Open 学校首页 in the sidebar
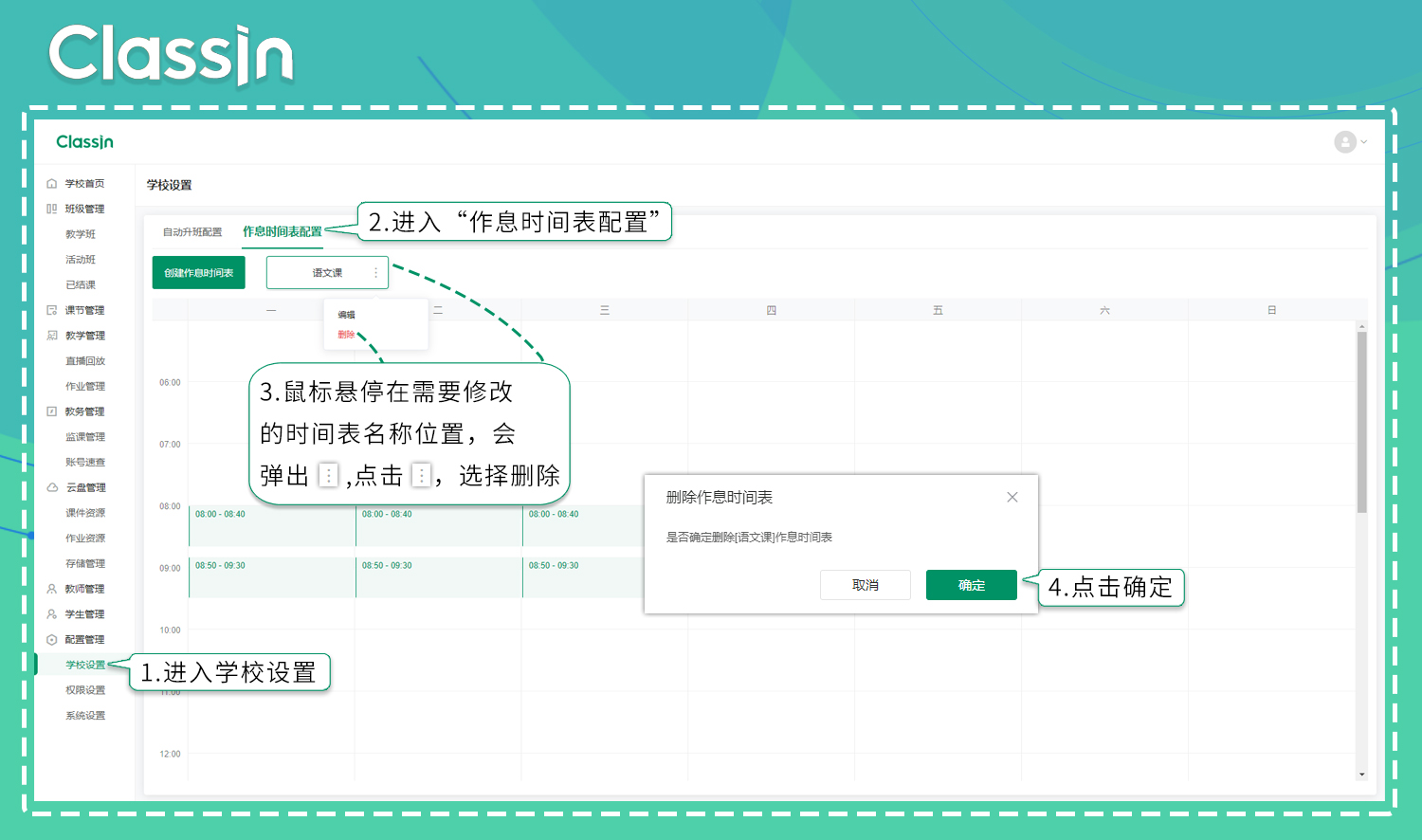Screen dimensions: 1422x840 84,184
